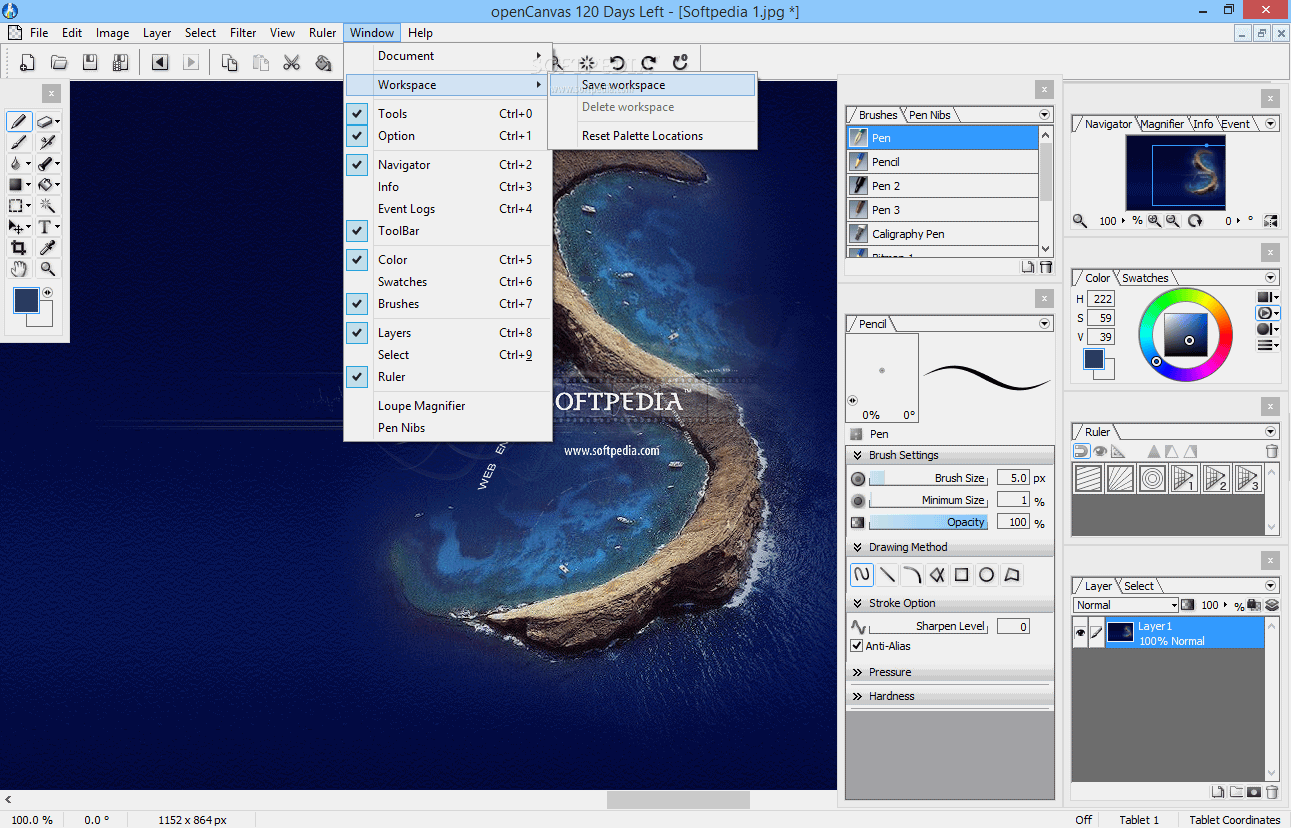Select ellipse drawing method icon
Image resolution: width=1291 pixels, height=828 pixels.
click(x=987, y=575)
